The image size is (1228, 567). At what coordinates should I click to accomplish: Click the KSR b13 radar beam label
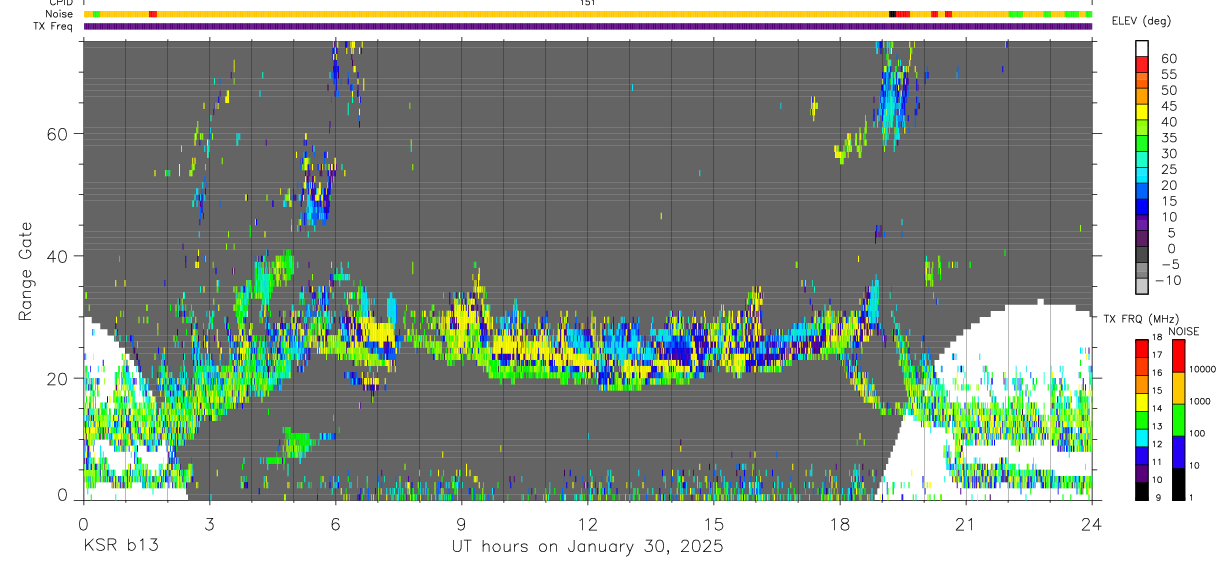(120, 547)
